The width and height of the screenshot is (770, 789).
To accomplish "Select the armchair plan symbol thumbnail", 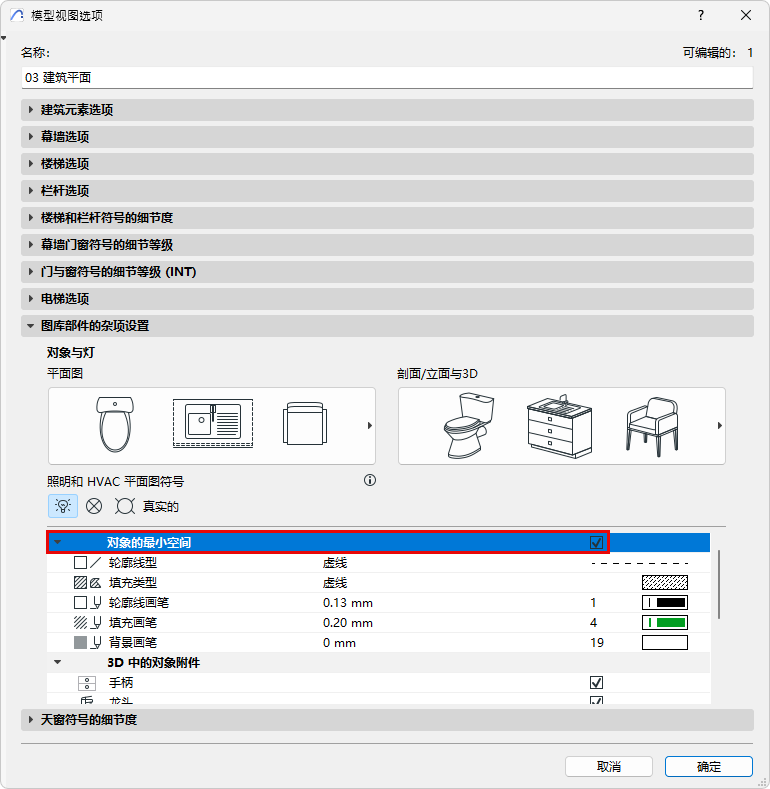I will click(305, 423).
